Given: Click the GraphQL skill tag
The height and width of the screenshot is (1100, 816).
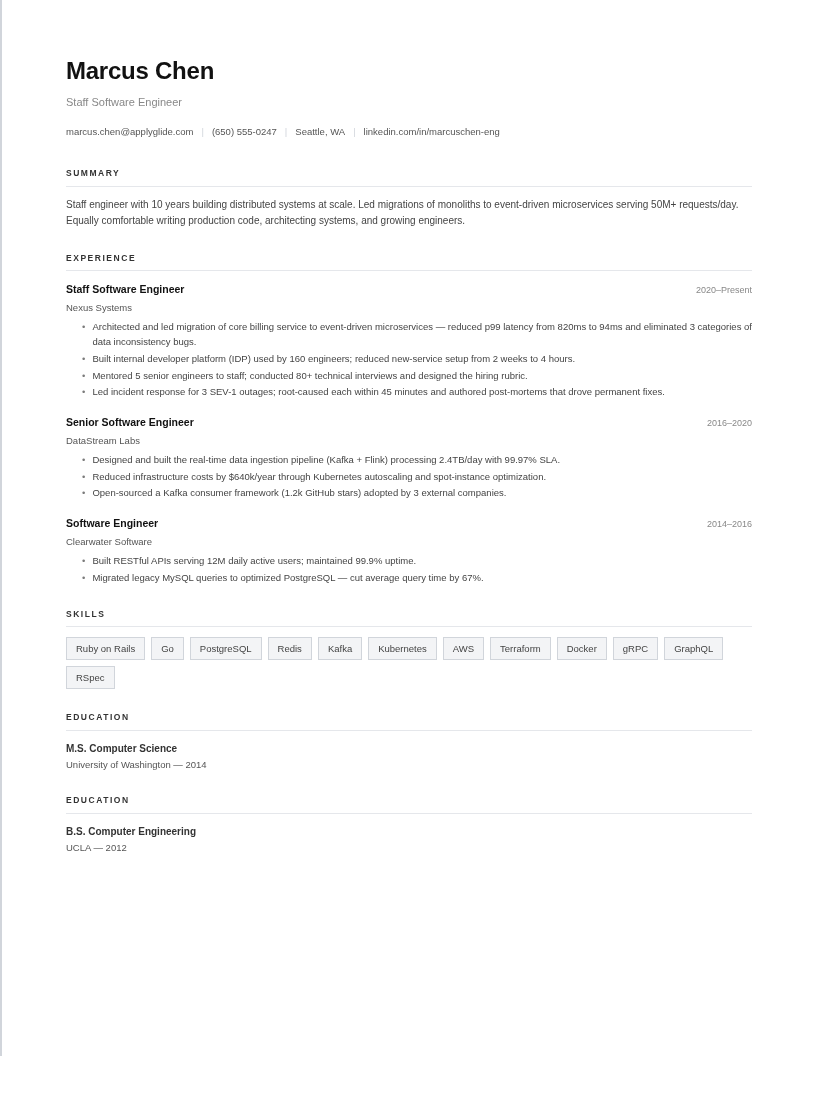Looking at the screenshot, I should (x=693, y=649).
